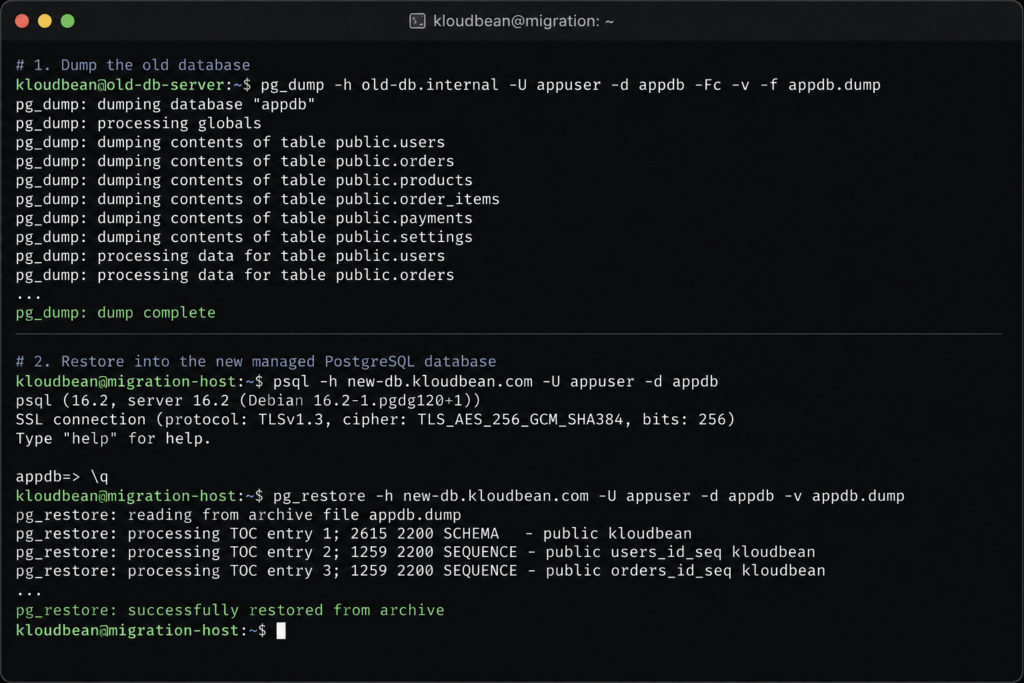
Task: Click the blinking cursor at the last prompt
Action: point(281,630)
